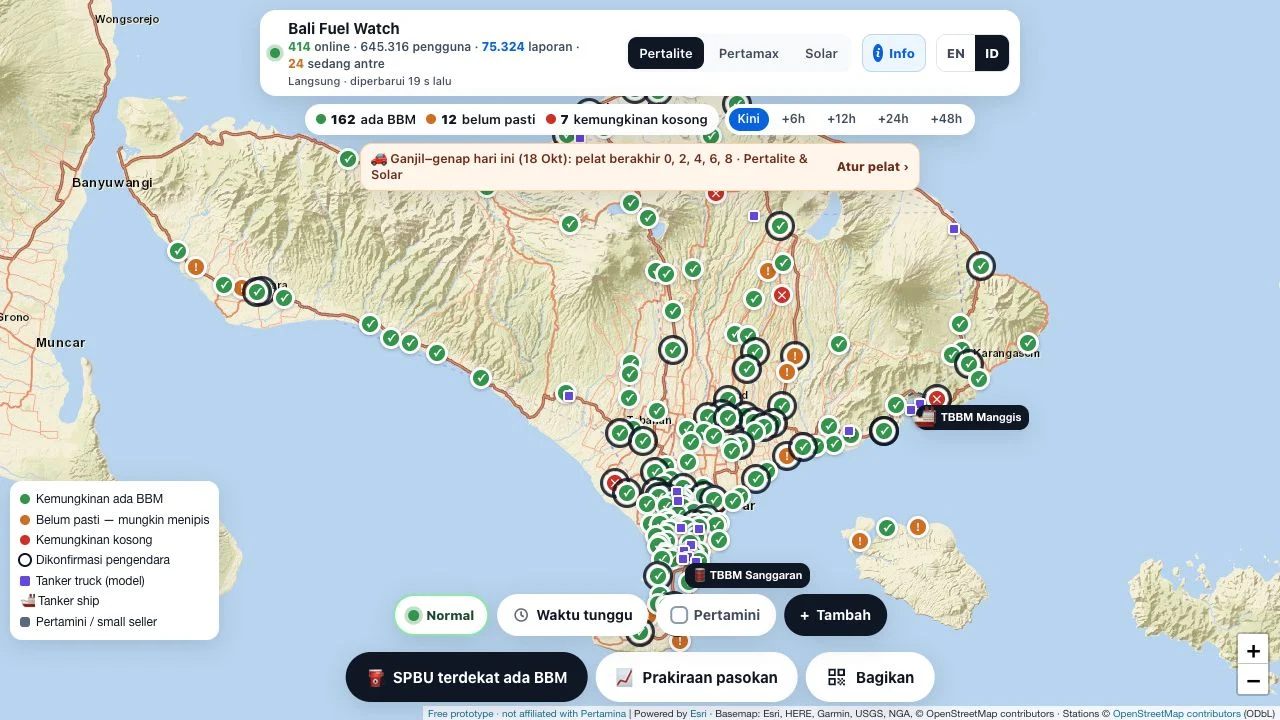Click the Bagikan share button
This screenshot has width=1280, height=720.
(870, 677)
